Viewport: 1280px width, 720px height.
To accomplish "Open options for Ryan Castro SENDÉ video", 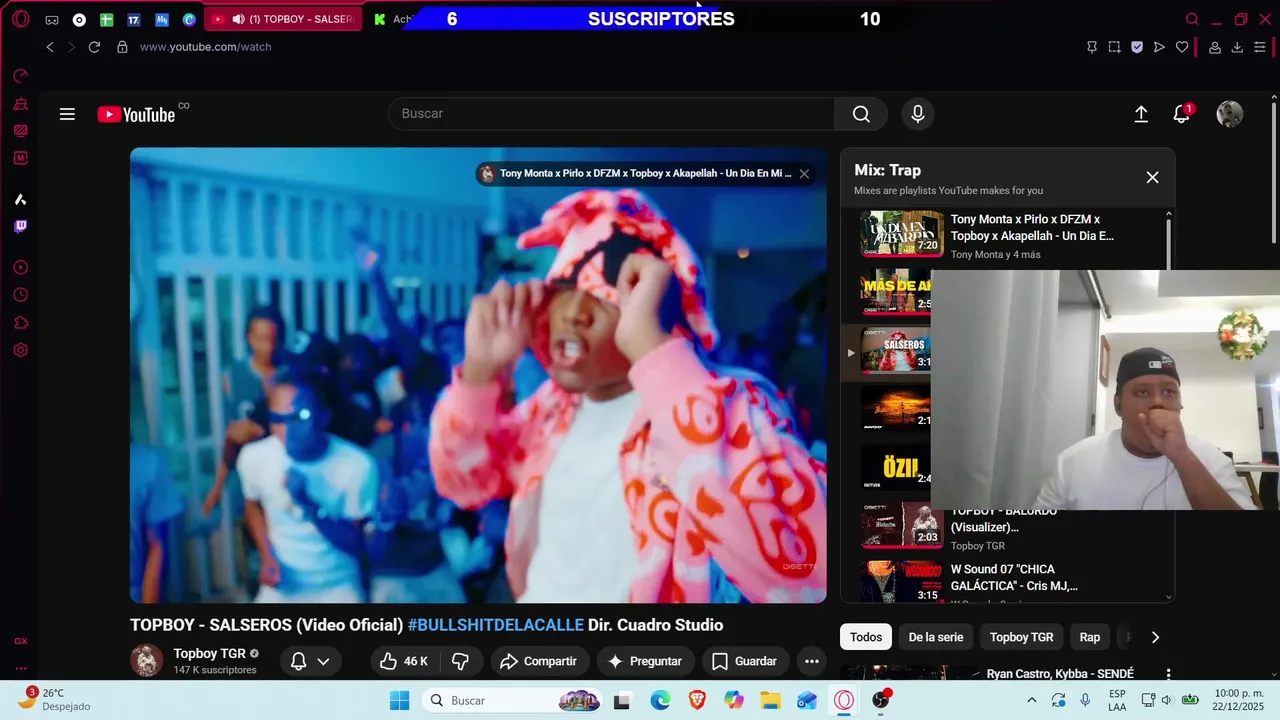I will click(x=1168, y=674).
